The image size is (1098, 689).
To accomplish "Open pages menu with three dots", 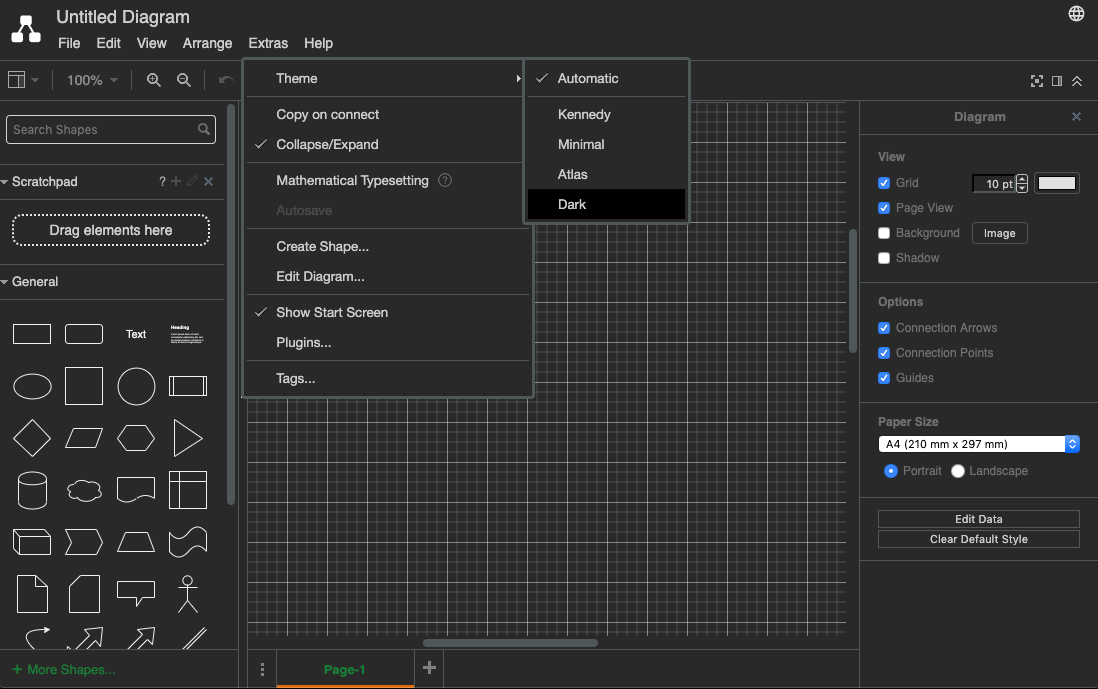I will [x=263, y=669].
